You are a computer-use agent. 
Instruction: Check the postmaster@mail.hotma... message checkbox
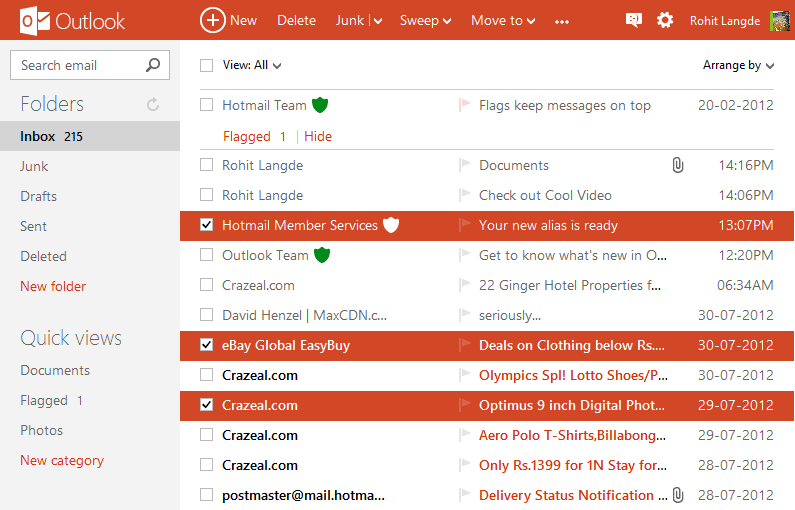(206, 494)
